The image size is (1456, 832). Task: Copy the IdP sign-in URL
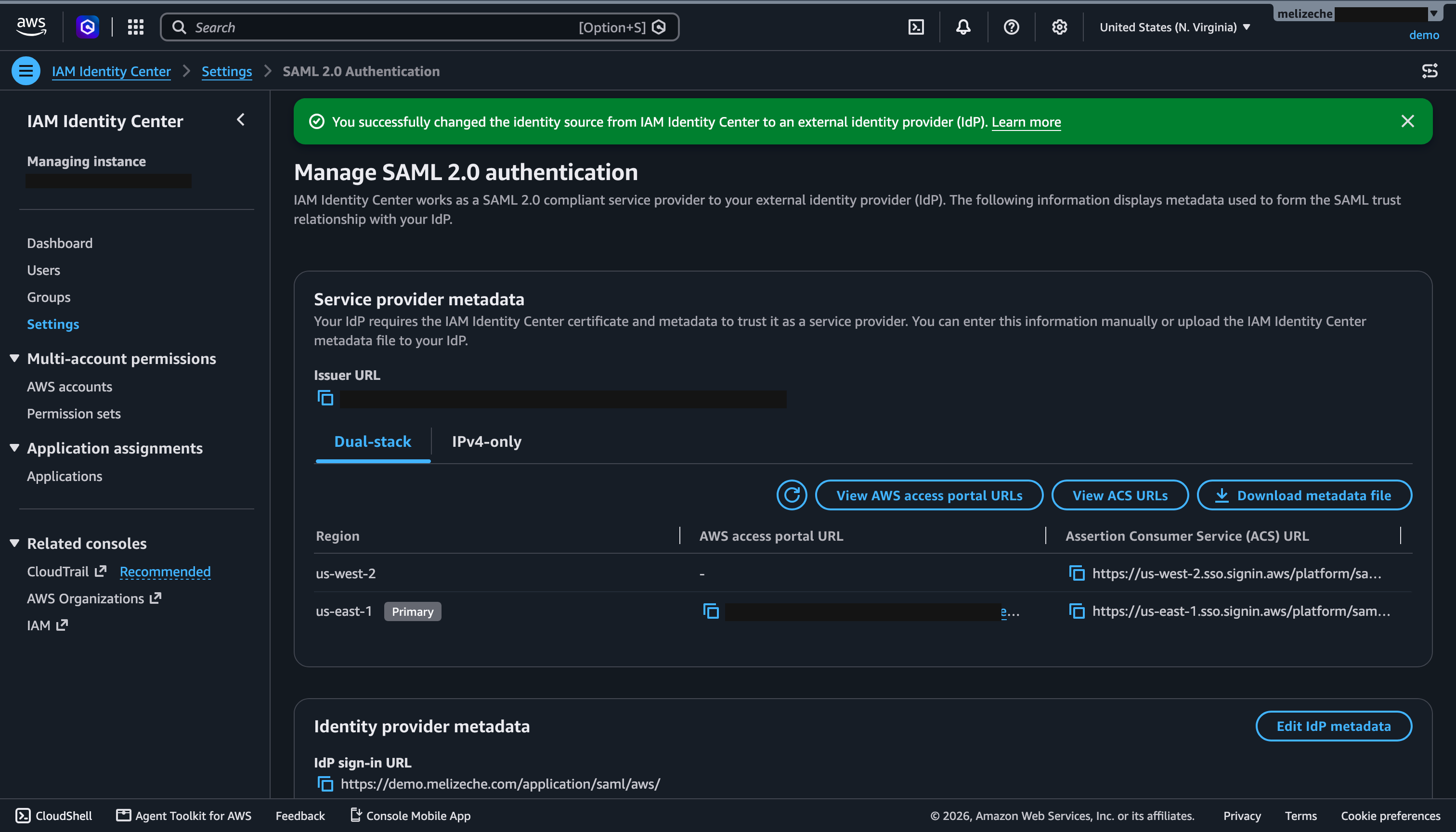325,783
